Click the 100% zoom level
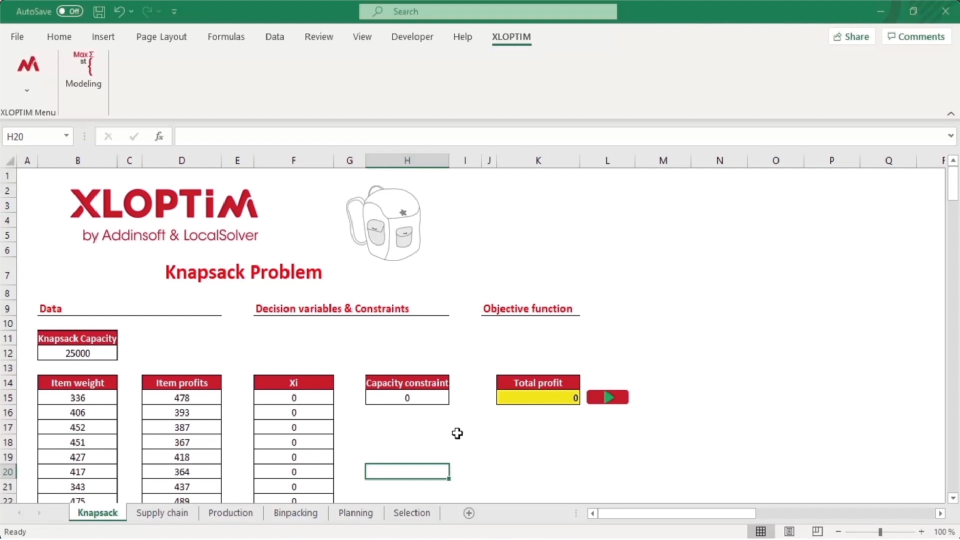Screen dimensions: 960x540 (945, 531)
